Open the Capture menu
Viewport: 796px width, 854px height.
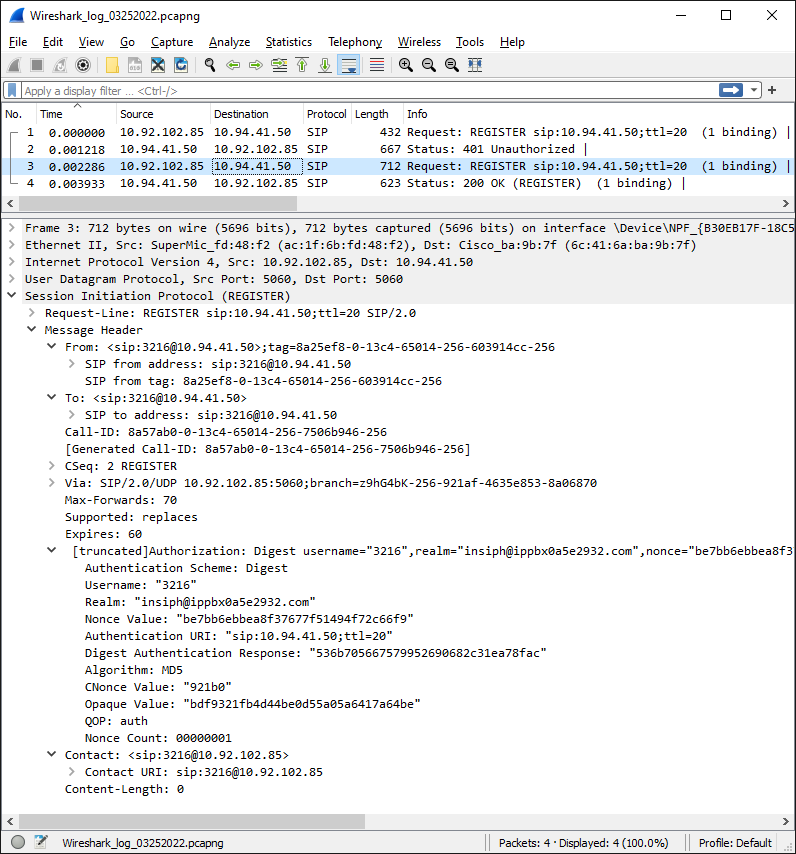172,42
